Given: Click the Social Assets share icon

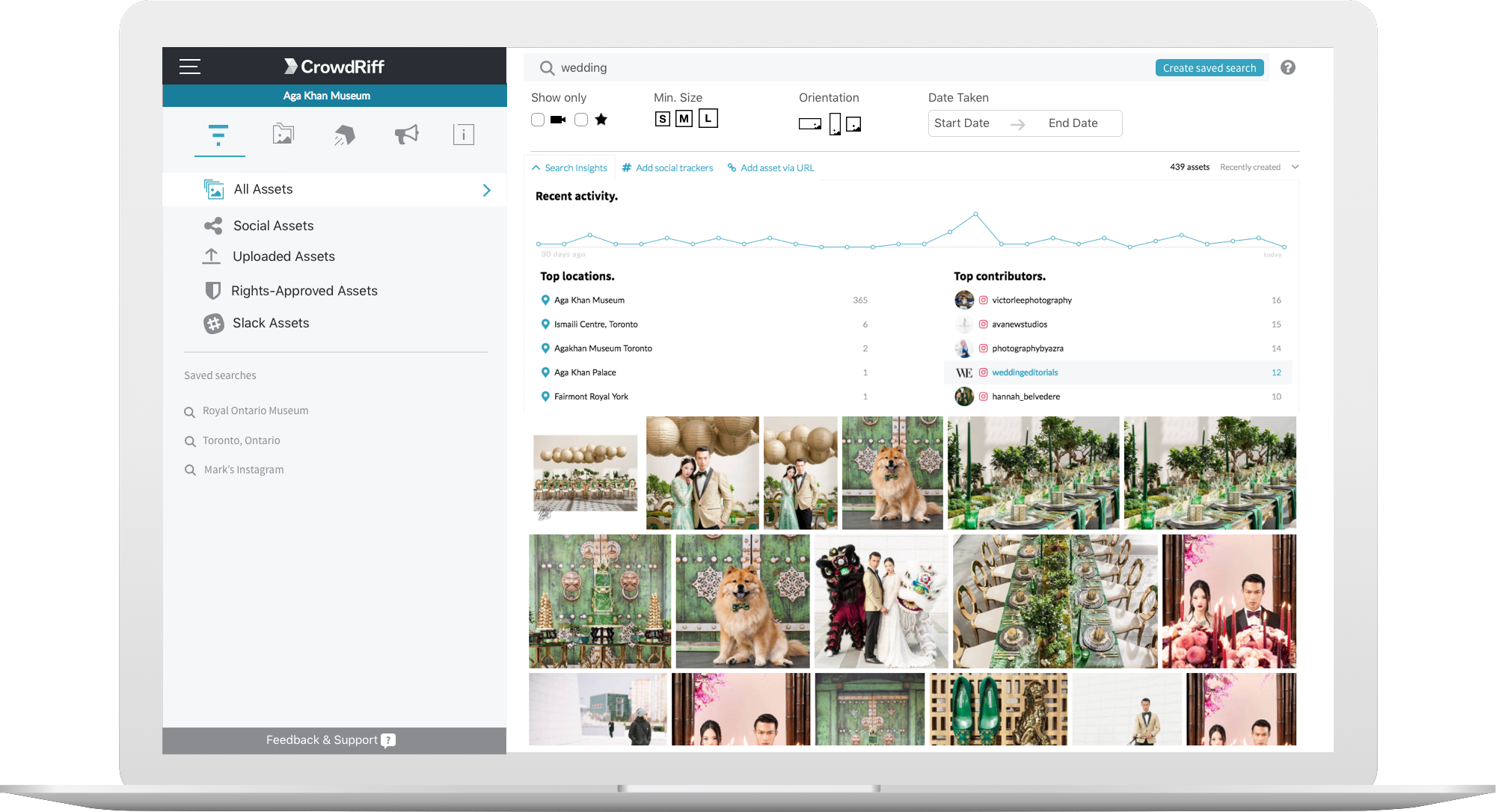Looking at the screenshot, I should coord(213,226).
